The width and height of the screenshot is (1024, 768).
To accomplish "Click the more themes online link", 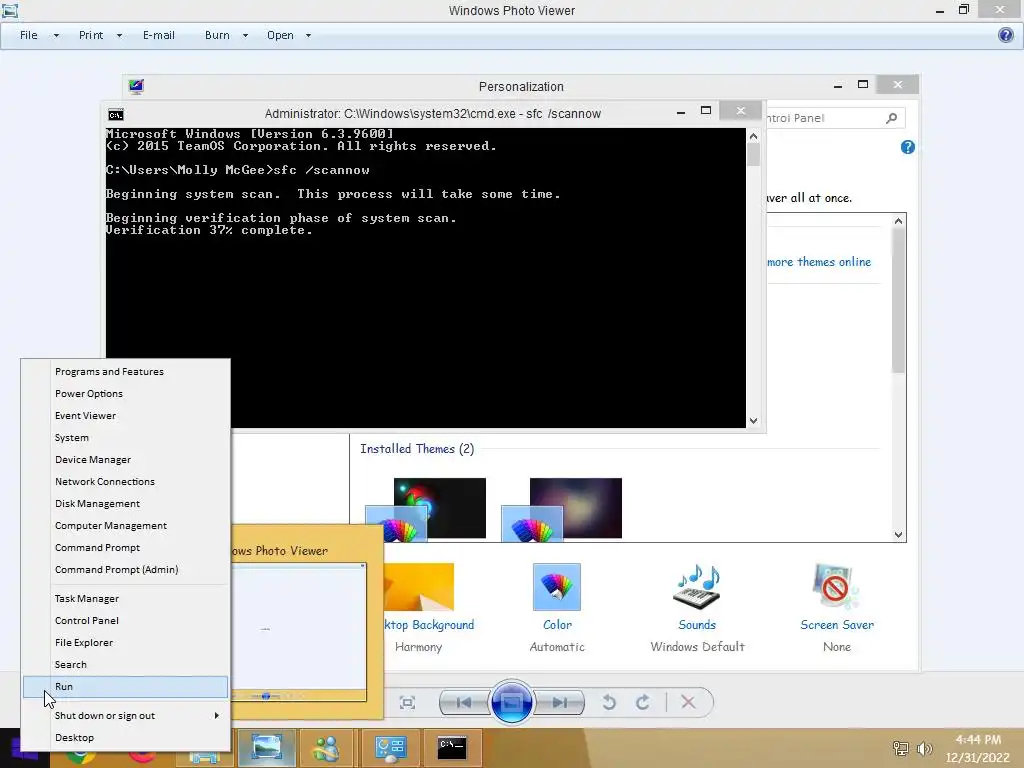I will click(819, 262).
